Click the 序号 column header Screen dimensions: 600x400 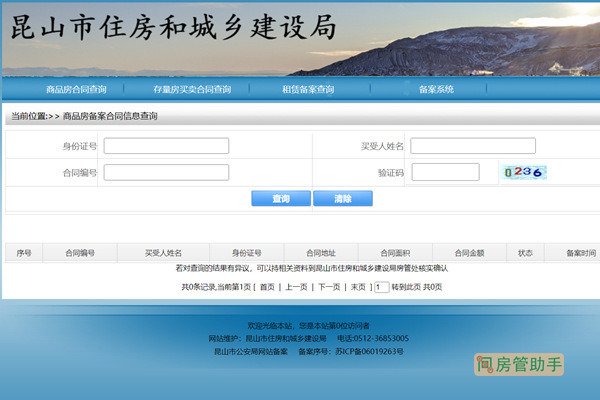click(x=24, y=253)
